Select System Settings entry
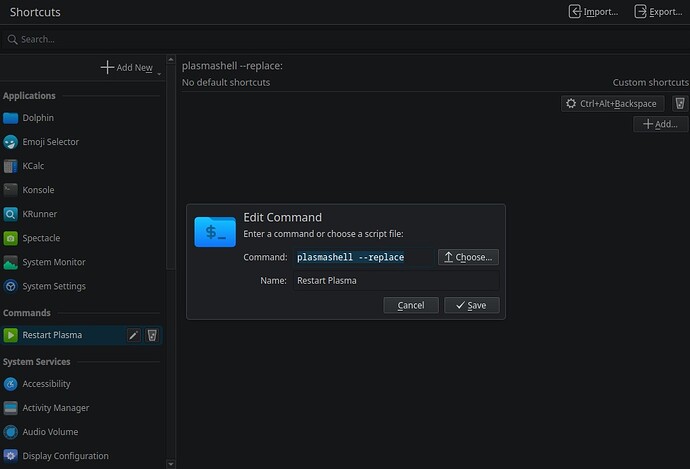Viewport: 690px width, 469px height. pyautogui.click(x=82, y=286)
